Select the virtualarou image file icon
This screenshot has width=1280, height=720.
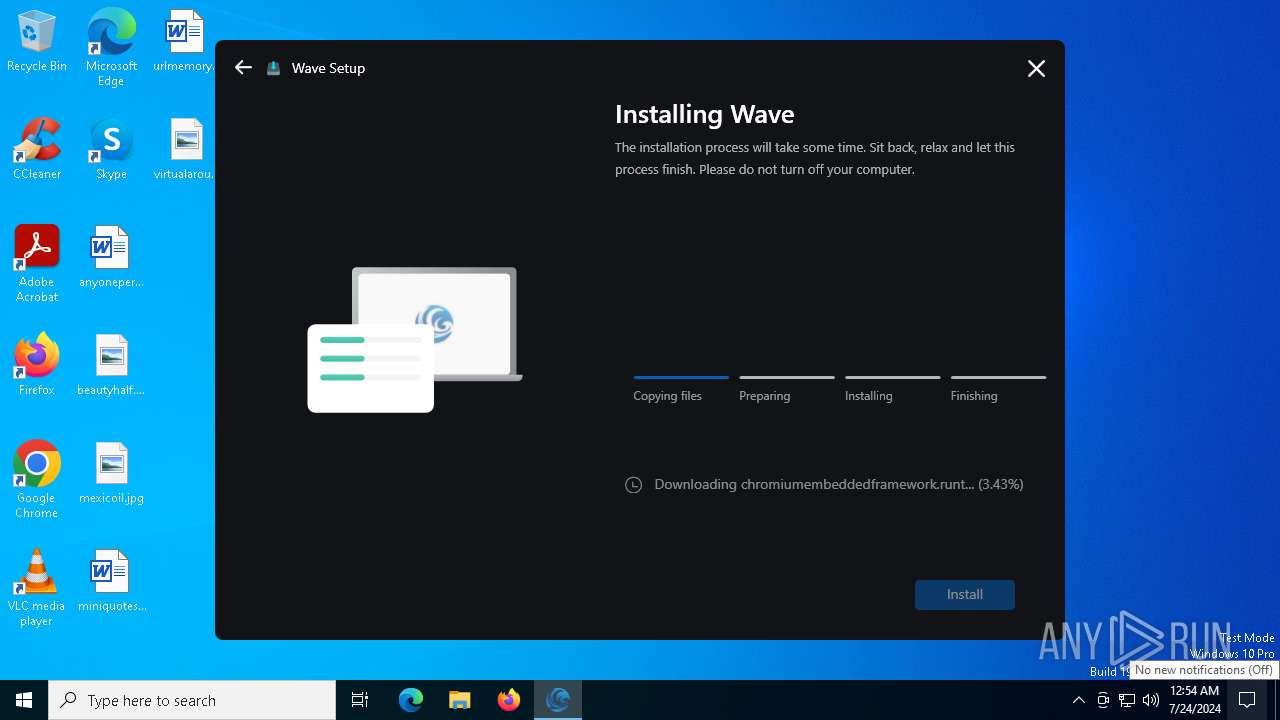(184, 150)
